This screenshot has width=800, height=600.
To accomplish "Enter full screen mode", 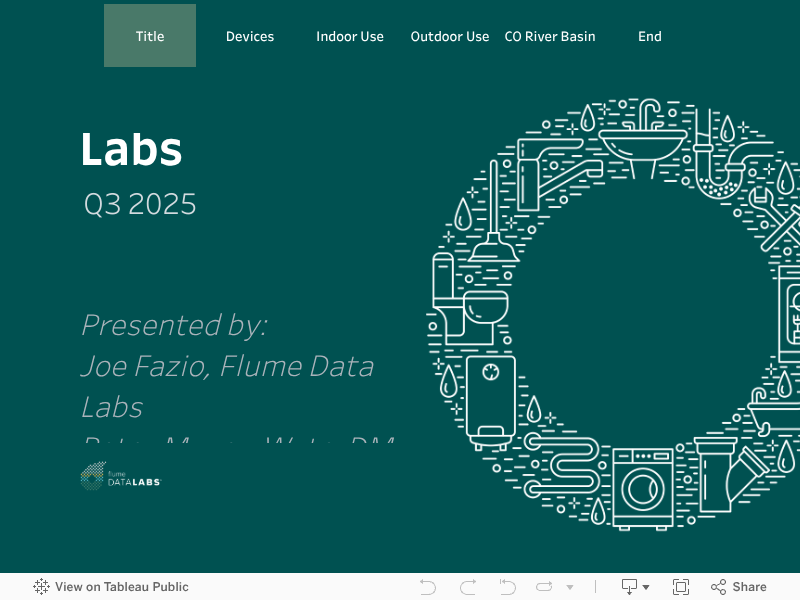I will point(681,587).
